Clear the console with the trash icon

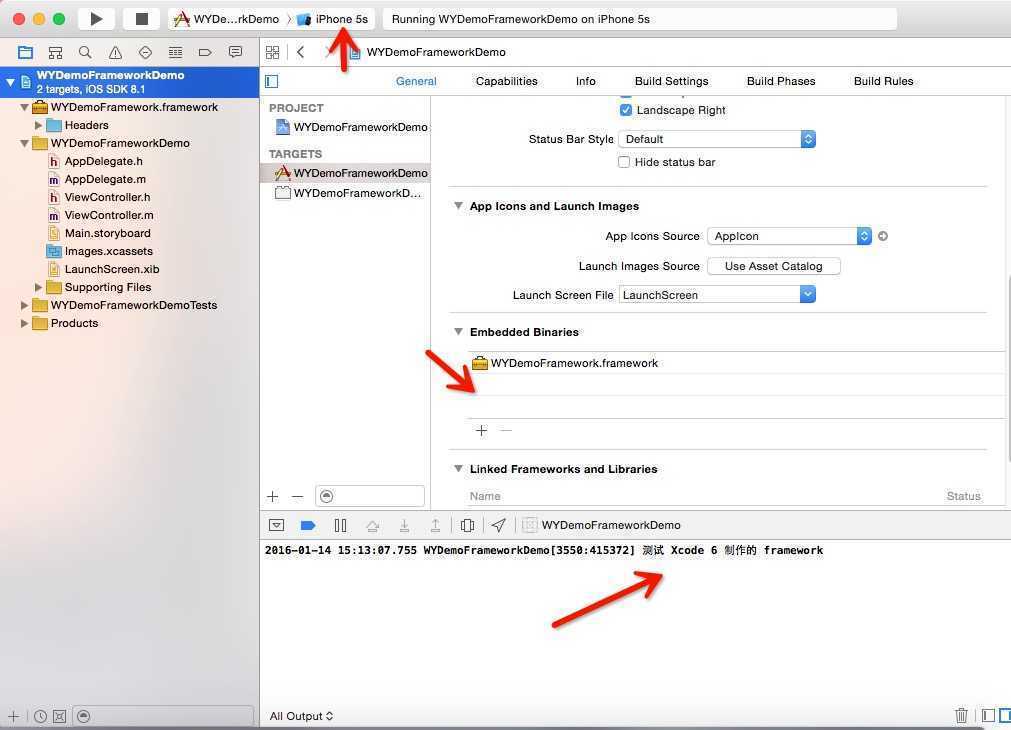point(961,715)
